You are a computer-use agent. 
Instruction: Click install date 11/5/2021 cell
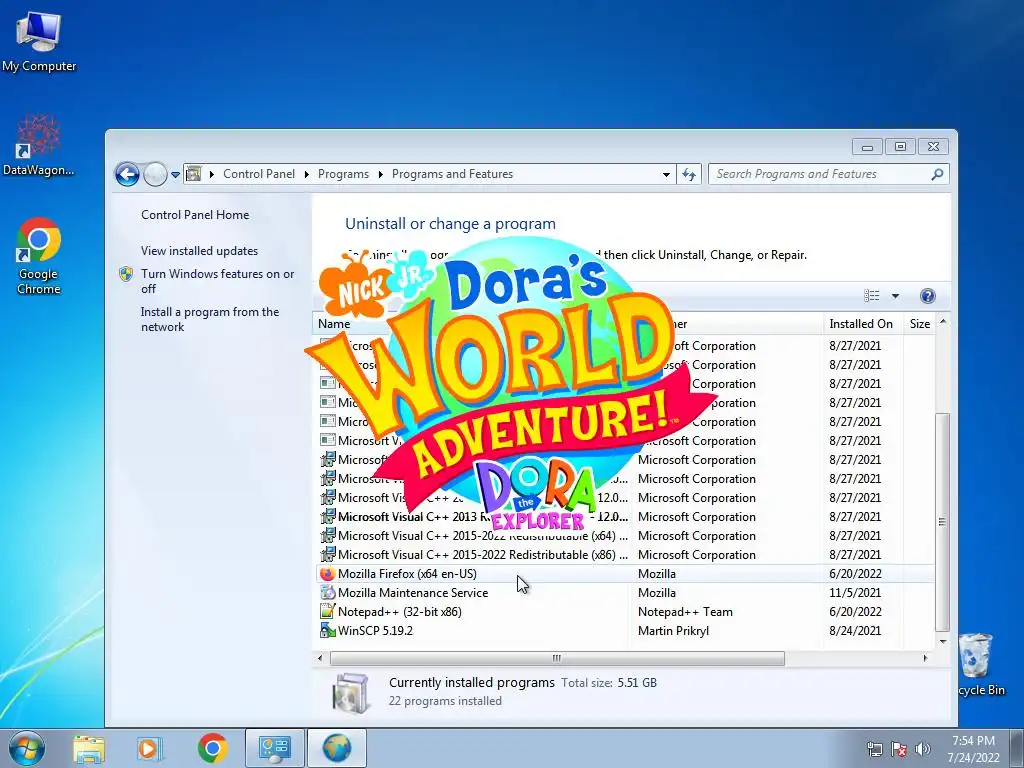tap(853, 593)
